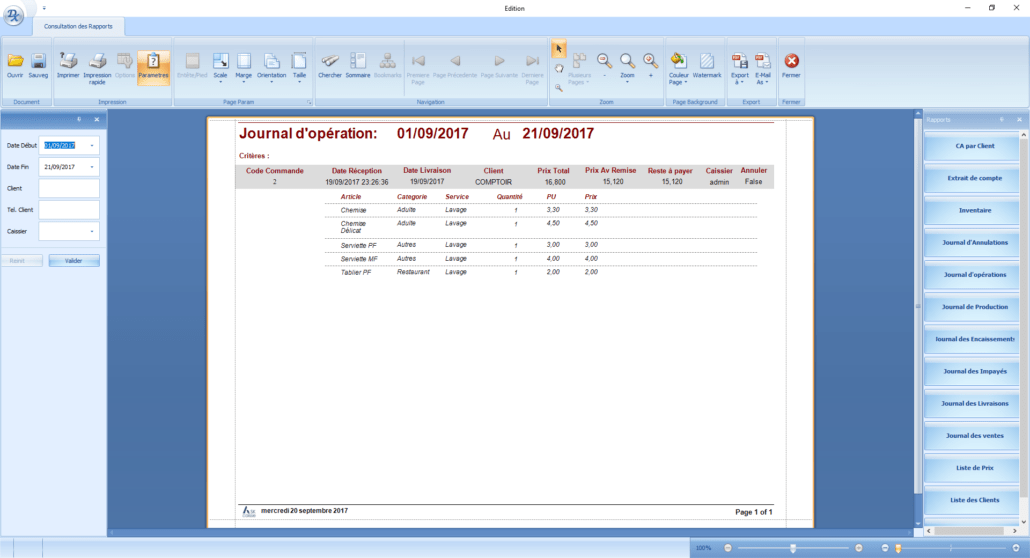Open the Journal de Production report
Screen dimensions: 1030x558
[x=974, y=307]
